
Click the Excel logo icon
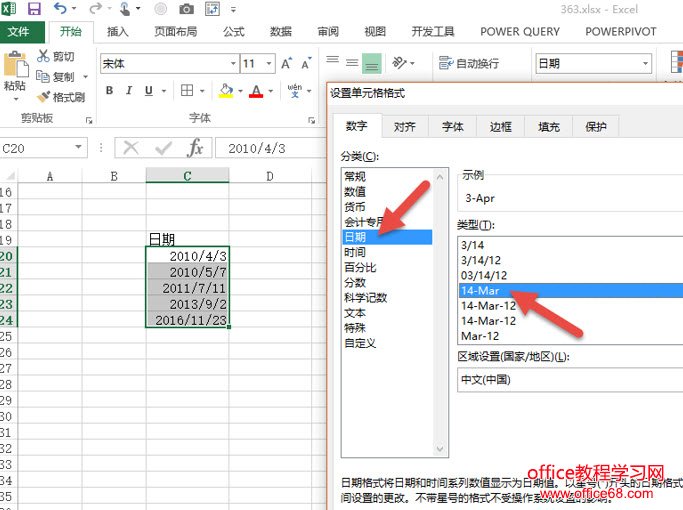point(9,9)
